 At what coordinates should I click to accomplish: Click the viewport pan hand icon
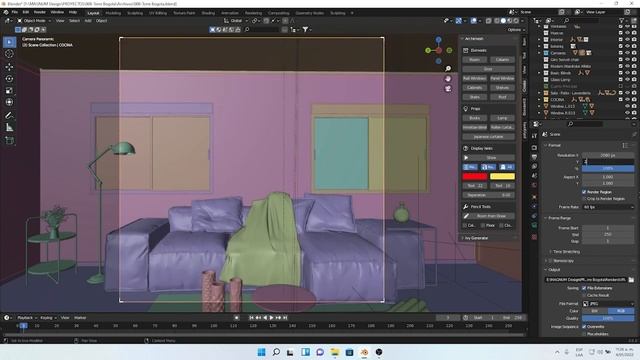pos(448,78)
